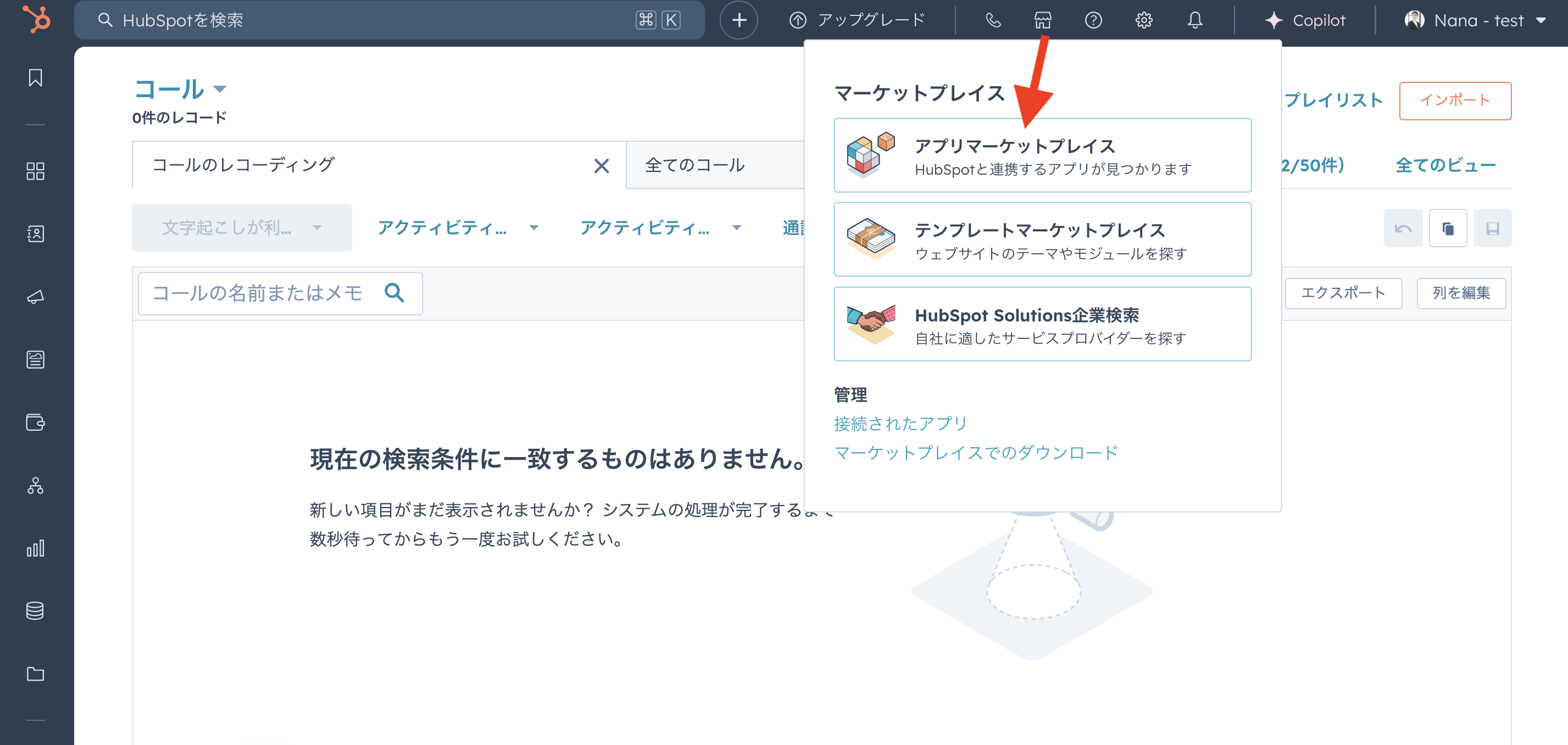
Task: Choose テンプレートマーケットプレイス menu card
Action: 1042,239
